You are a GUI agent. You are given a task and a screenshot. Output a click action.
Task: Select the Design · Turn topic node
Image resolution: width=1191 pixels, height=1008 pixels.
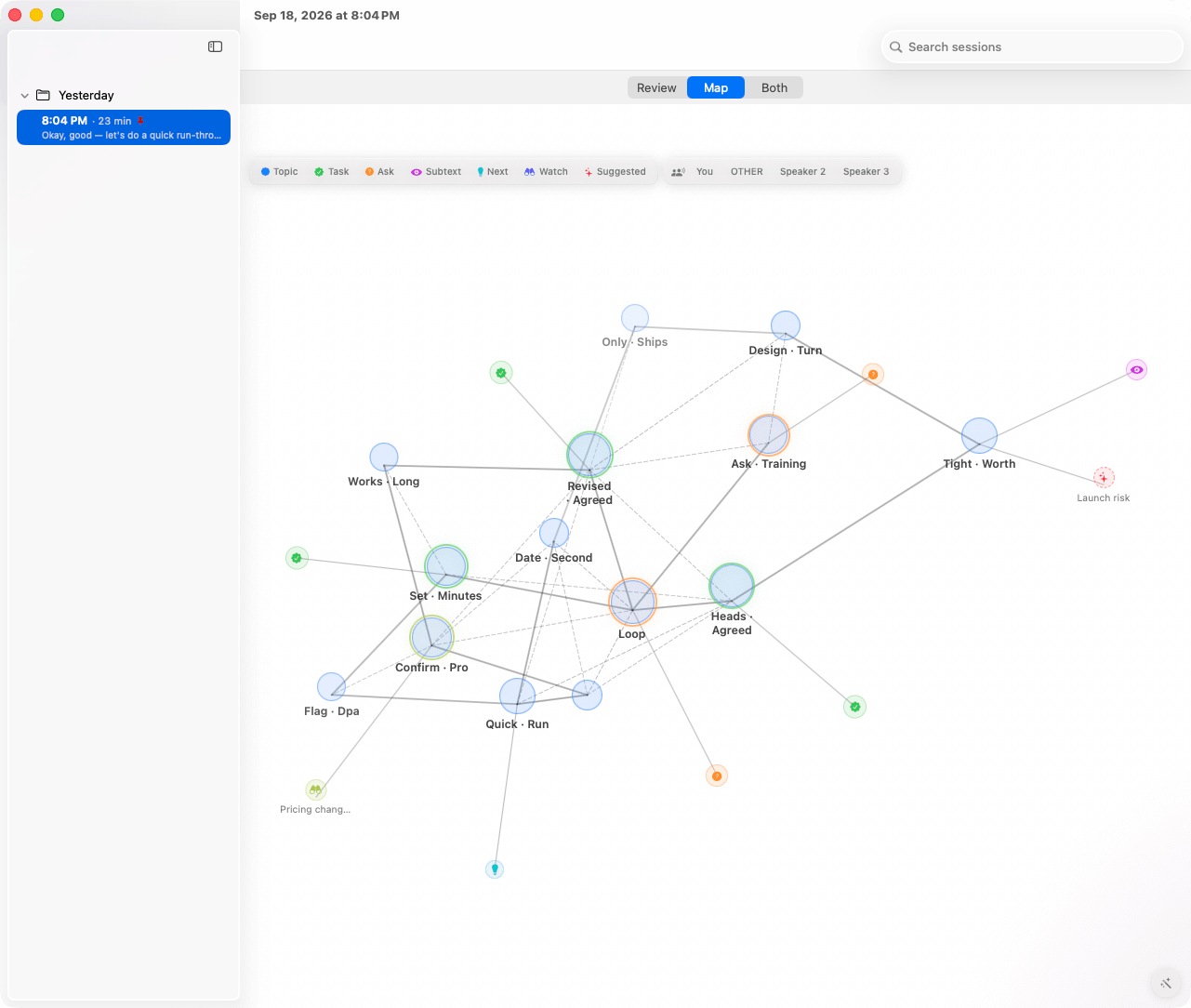pos(786,325)
